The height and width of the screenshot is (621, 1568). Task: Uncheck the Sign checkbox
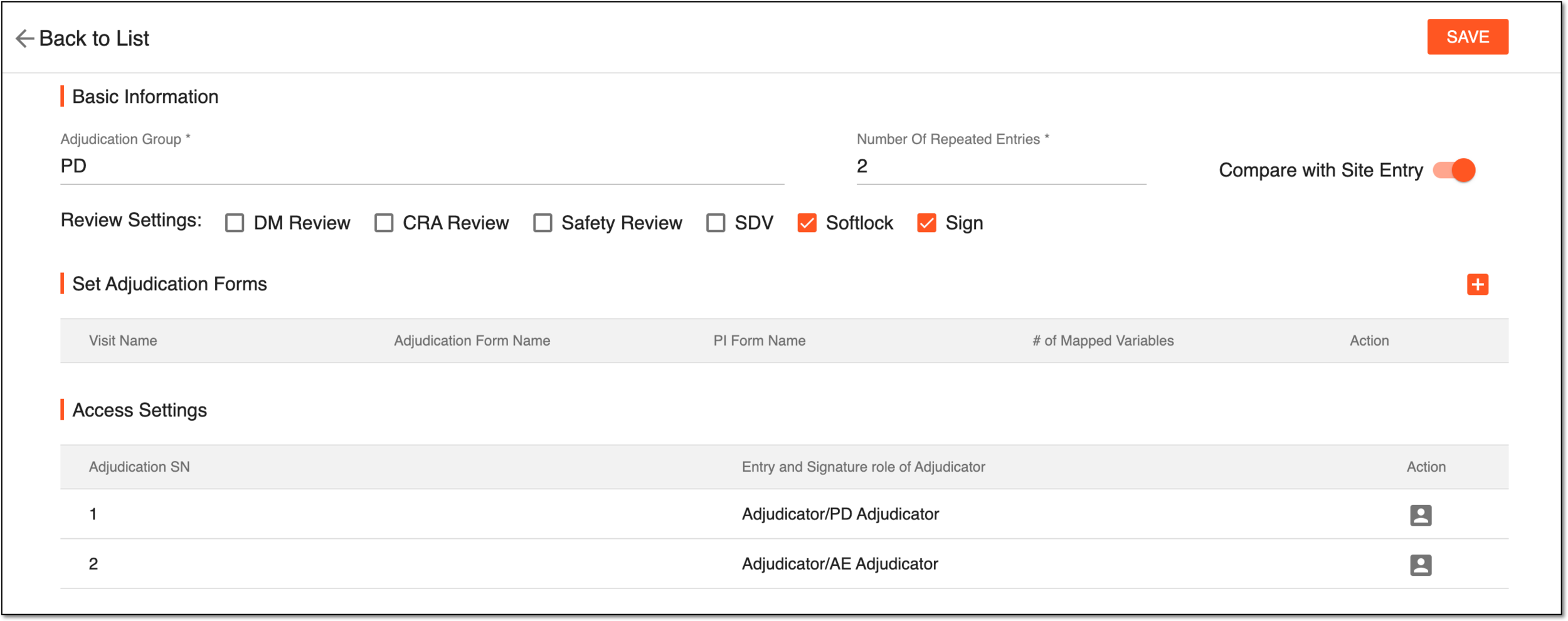click(x=926, y=223)
